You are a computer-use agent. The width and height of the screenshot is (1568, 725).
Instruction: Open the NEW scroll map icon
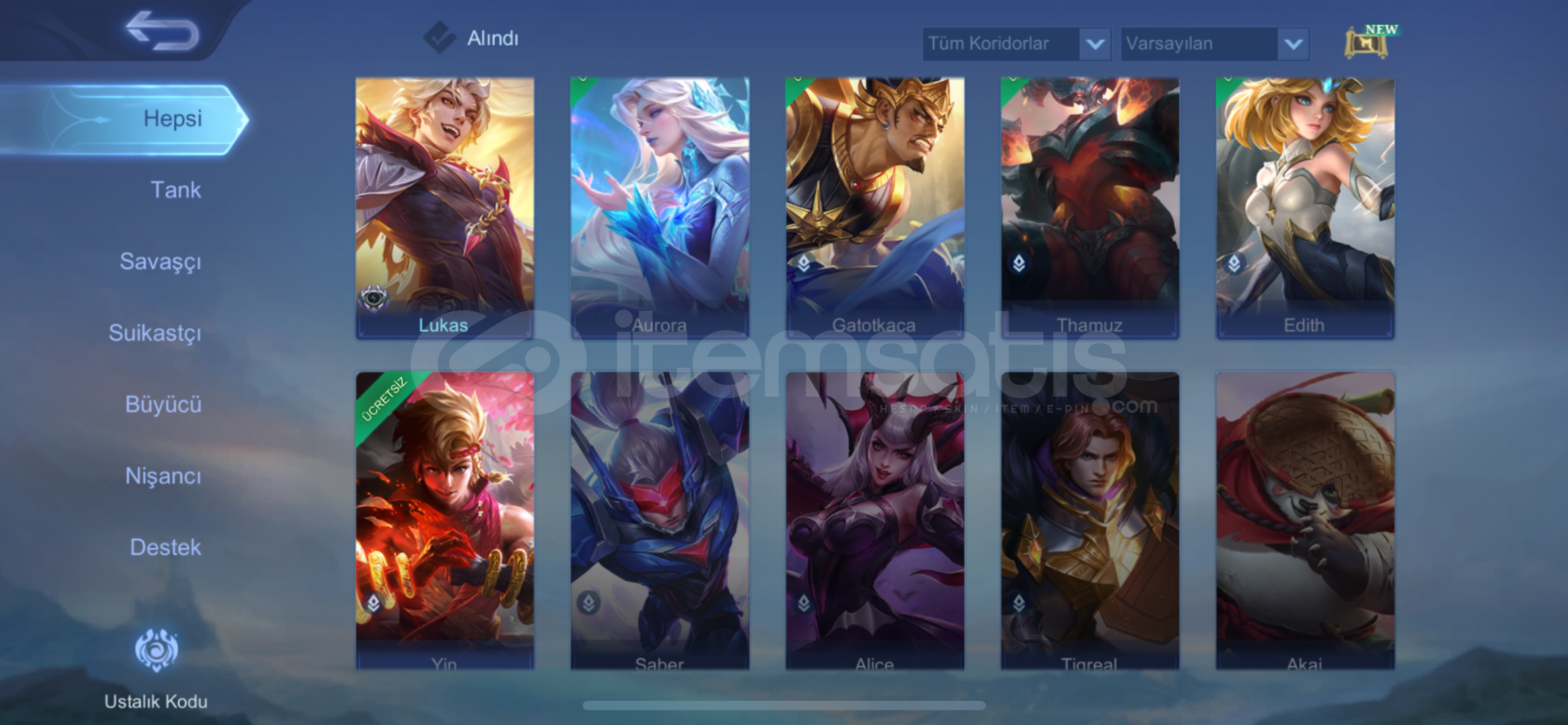coord(1370,42)
